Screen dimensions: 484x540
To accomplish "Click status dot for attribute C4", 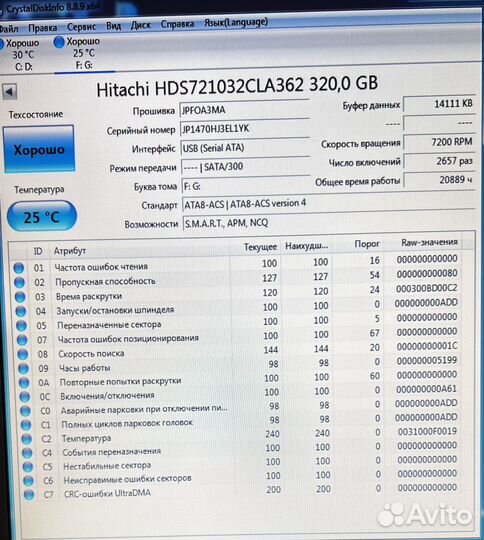I will pos(27,453).
